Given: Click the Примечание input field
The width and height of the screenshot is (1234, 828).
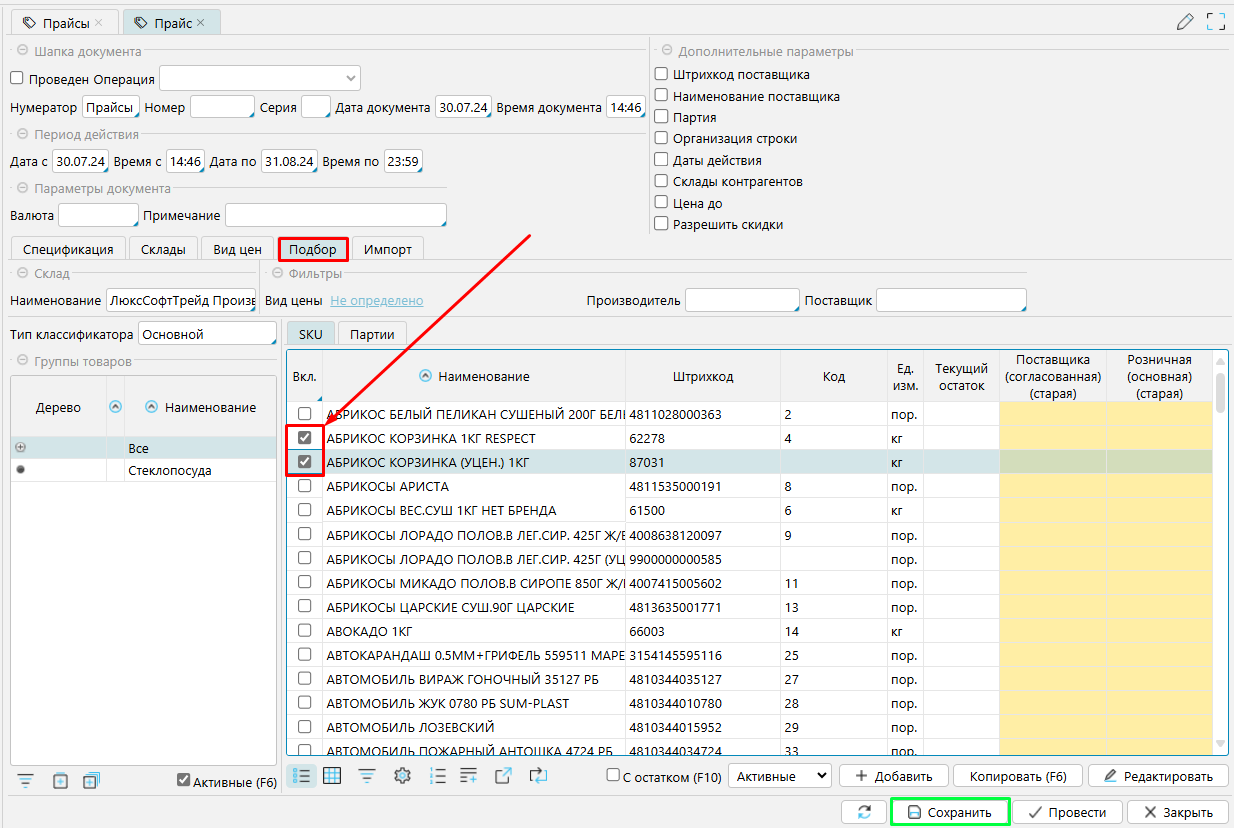Looking at the screenshot, I should click(335, 215).
